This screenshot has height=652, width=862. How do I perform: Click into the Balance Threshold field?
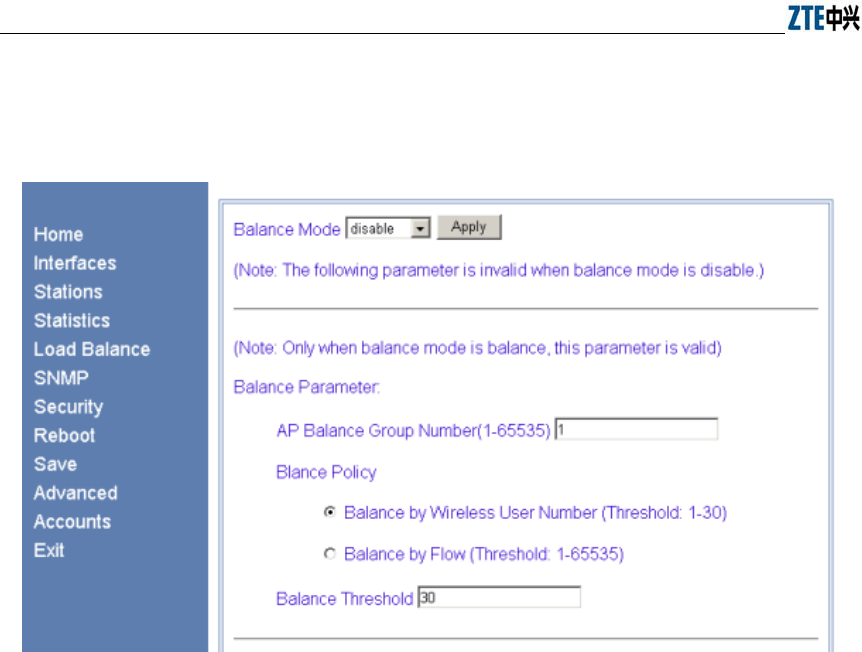click(x=499, y=597)
